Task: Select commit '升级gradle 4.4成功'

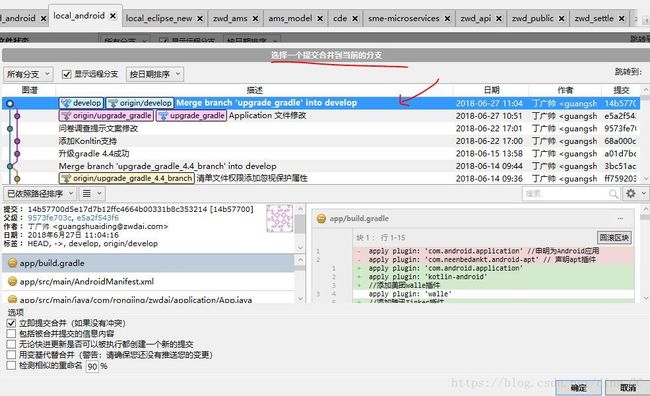Action: (x=94, y=153)
